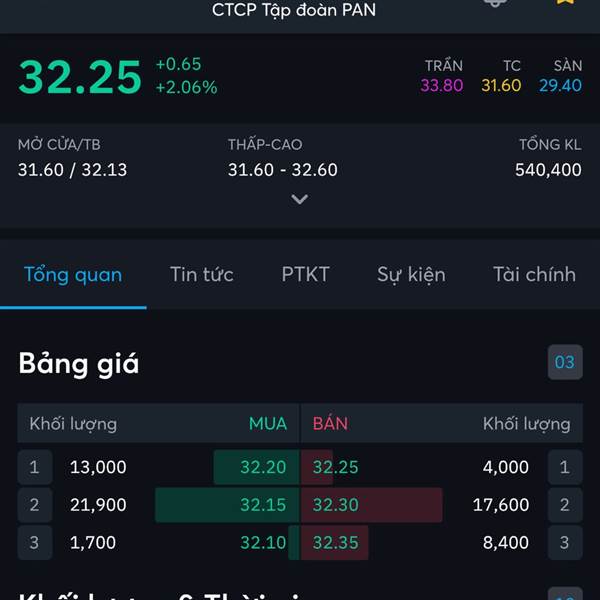Select buy price 32.15 bar
This screenshot has width=600, height=600.
(x=227, y=505)
